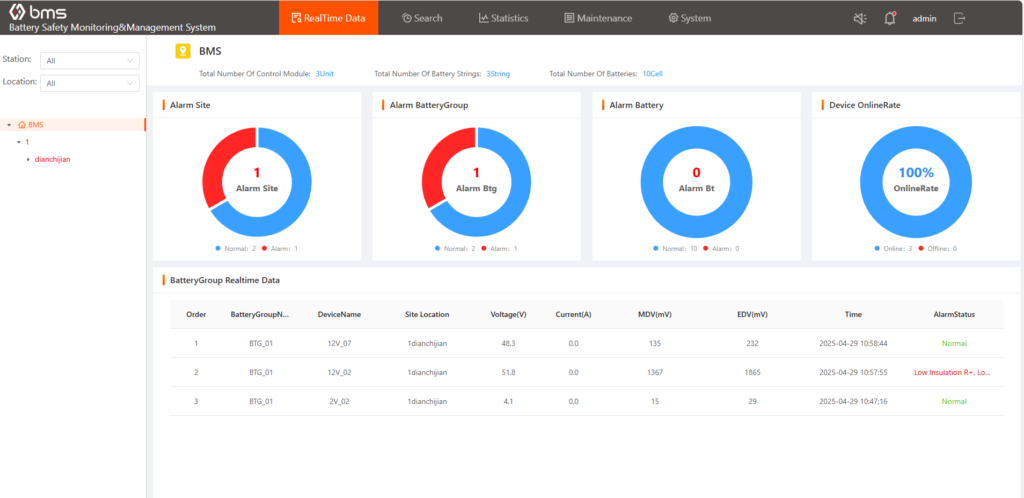This screenshot has width=1024, height=498.
Task: Switch to the Statistics tab
Action: click(503, 18)
